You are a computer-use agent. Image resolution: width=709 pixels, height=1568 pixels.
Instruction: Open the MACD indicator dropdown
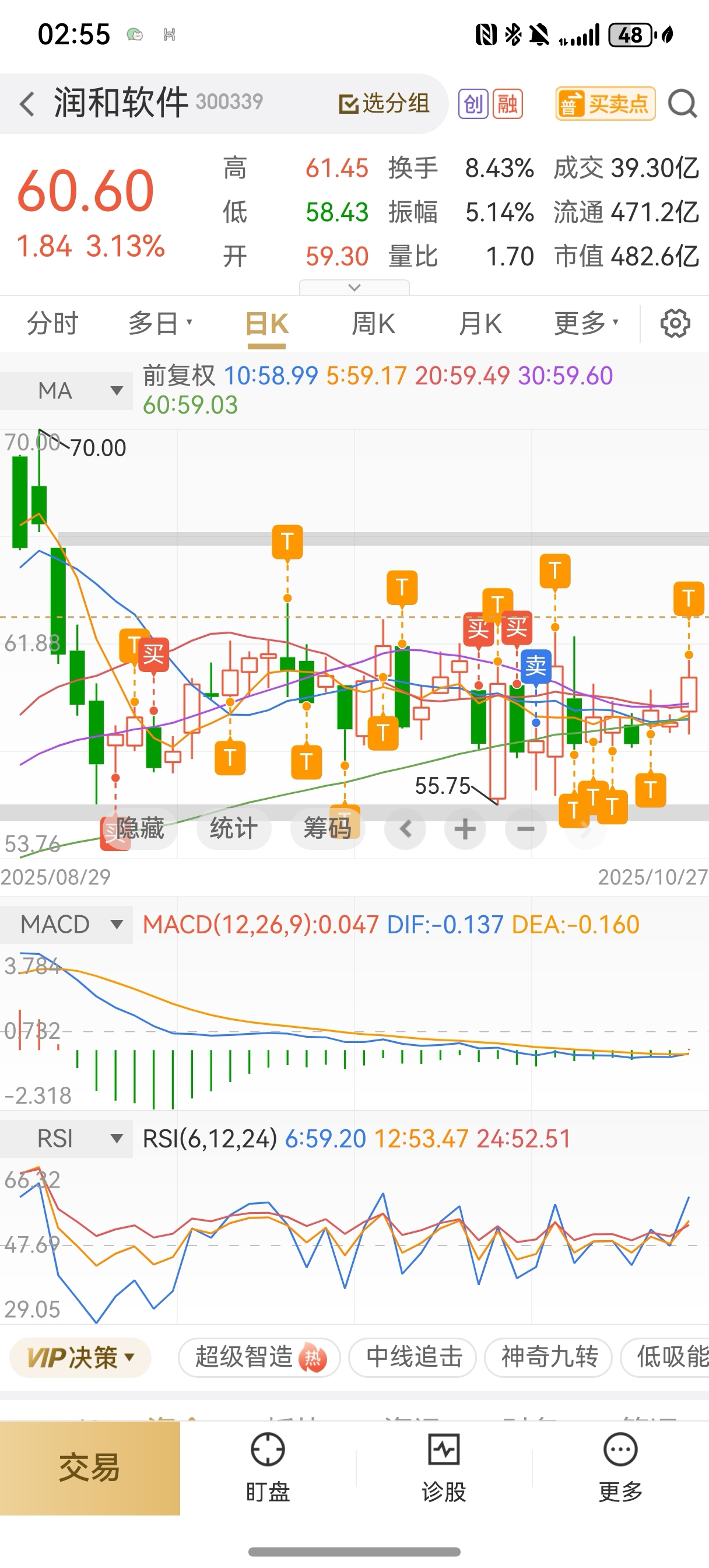(66, 925)
